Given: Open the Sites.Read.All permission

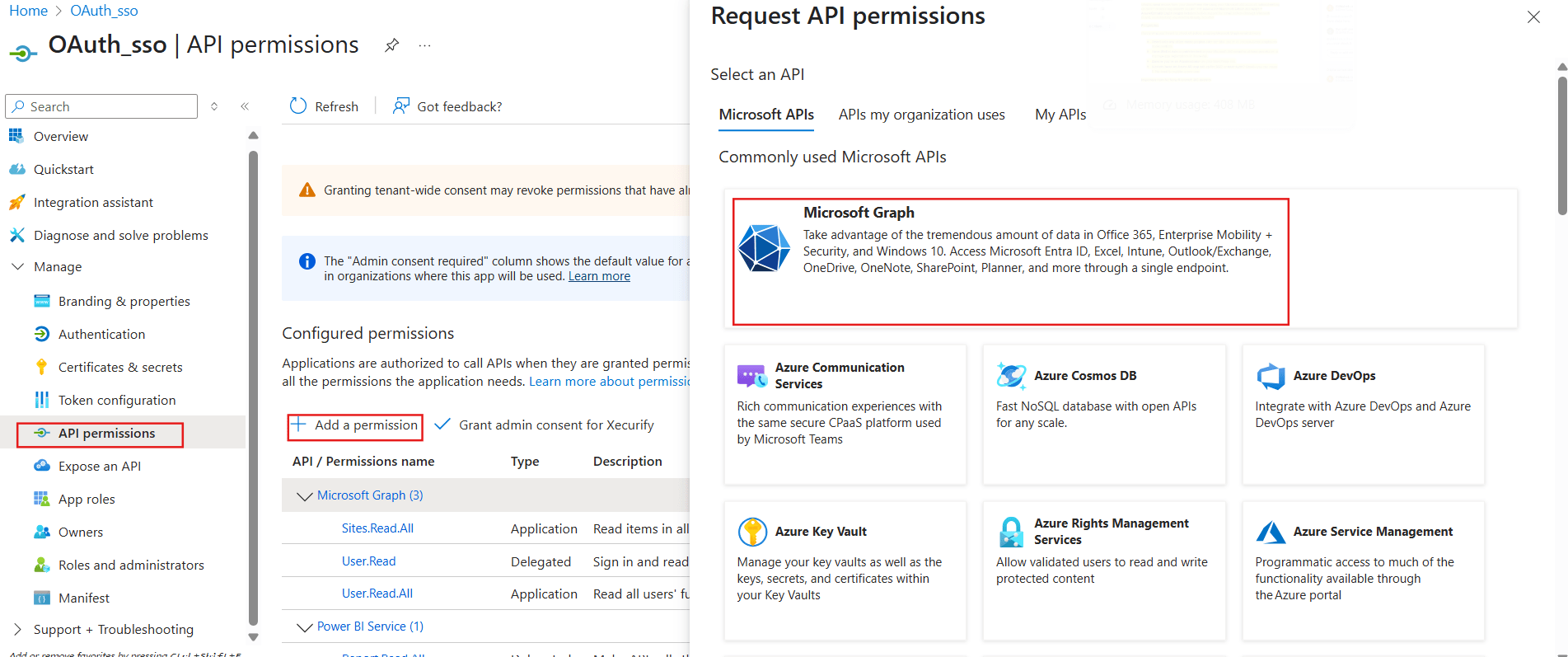Looking at the screenshot, I should (x=377, y=528).
